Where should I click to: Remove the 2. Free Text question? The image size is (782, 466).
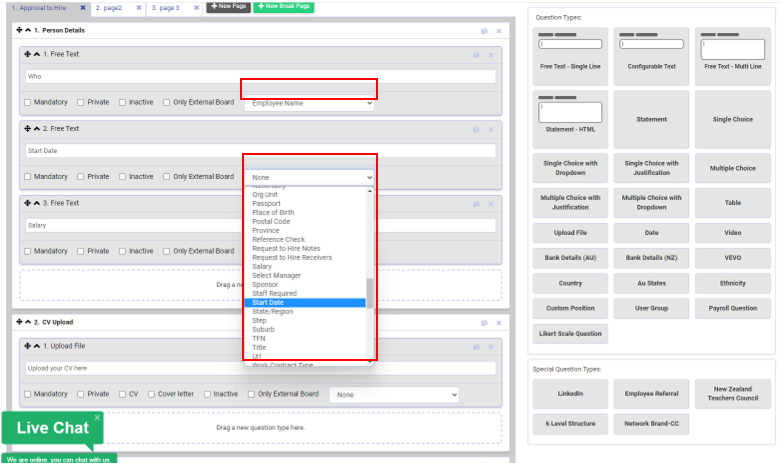pyautogui.click(x=491, y=129)
